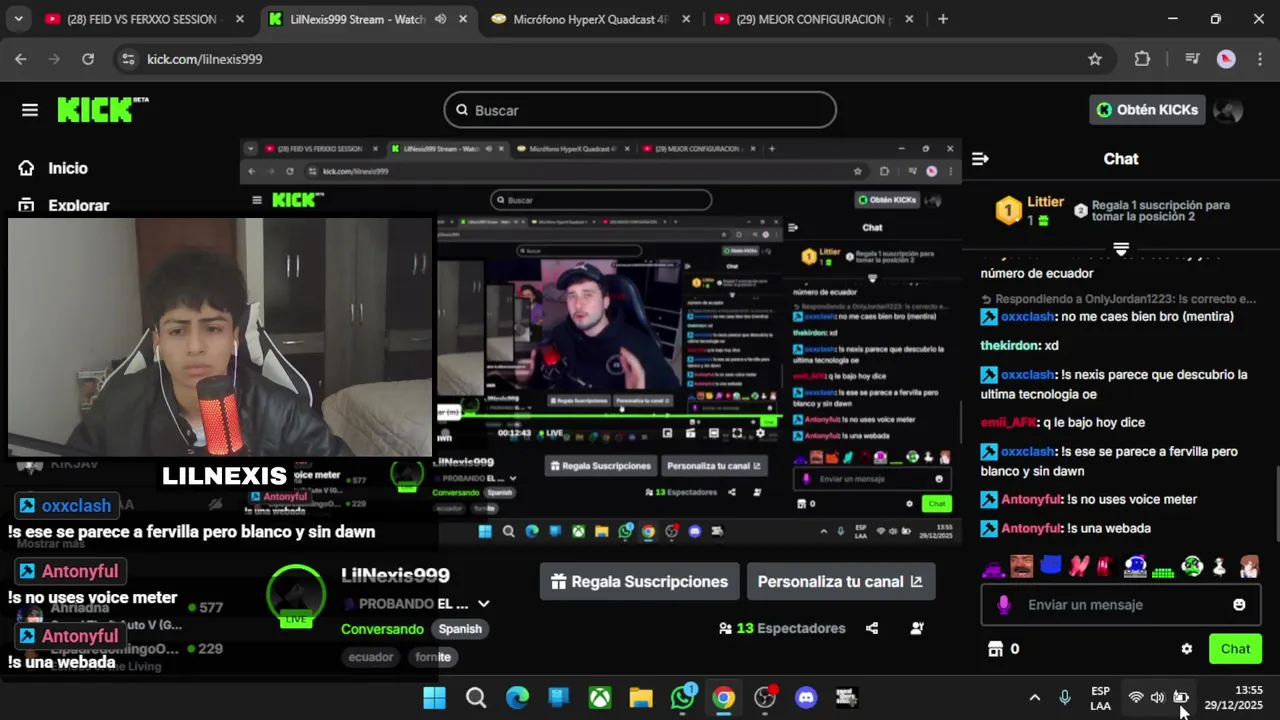Viewport: 1280px width, 720px height.
Task: Select the DJ blue character emote
Action: (1135, 566)
